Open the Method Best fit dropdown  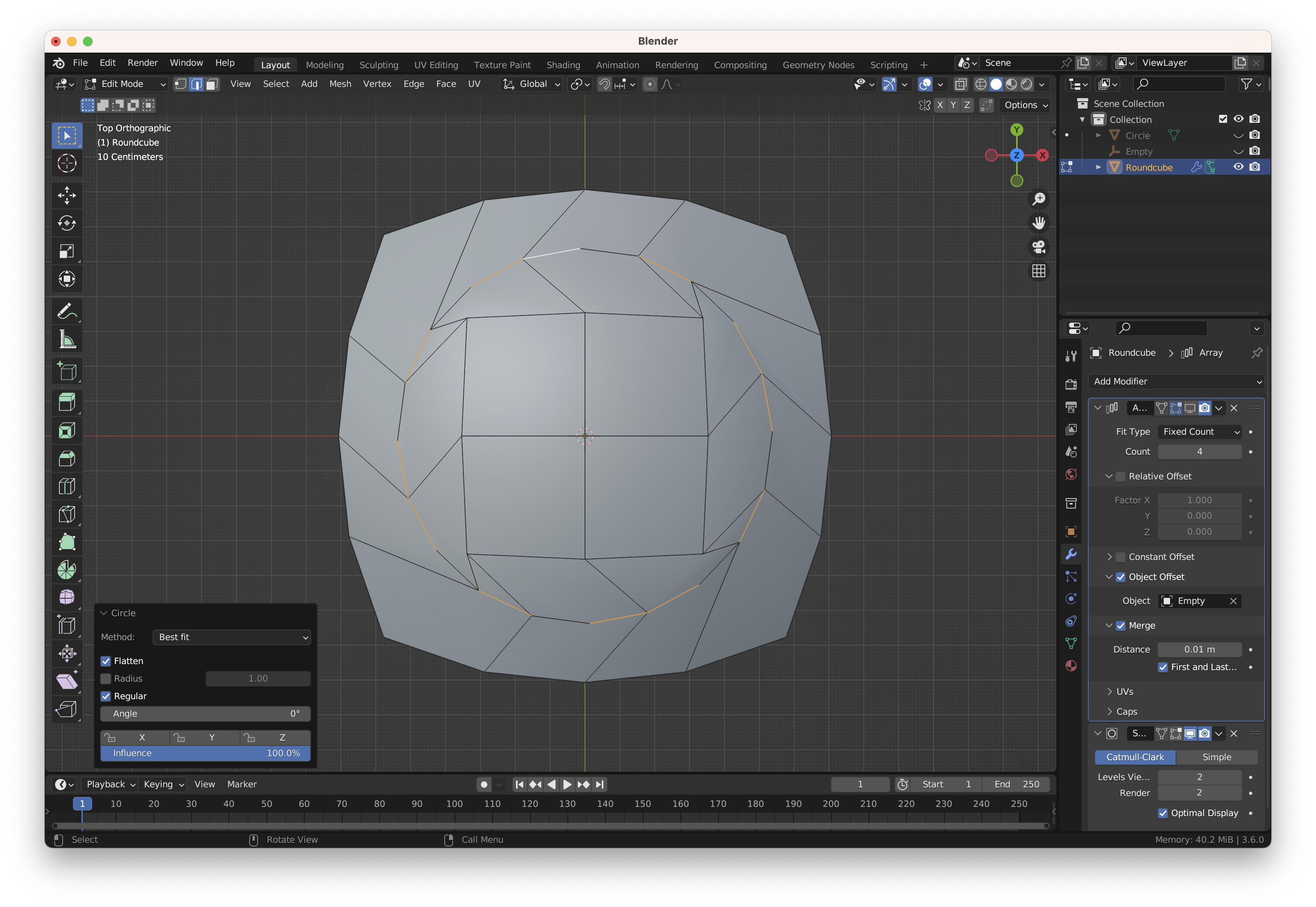pyautogui.click(x=232, y=637)
